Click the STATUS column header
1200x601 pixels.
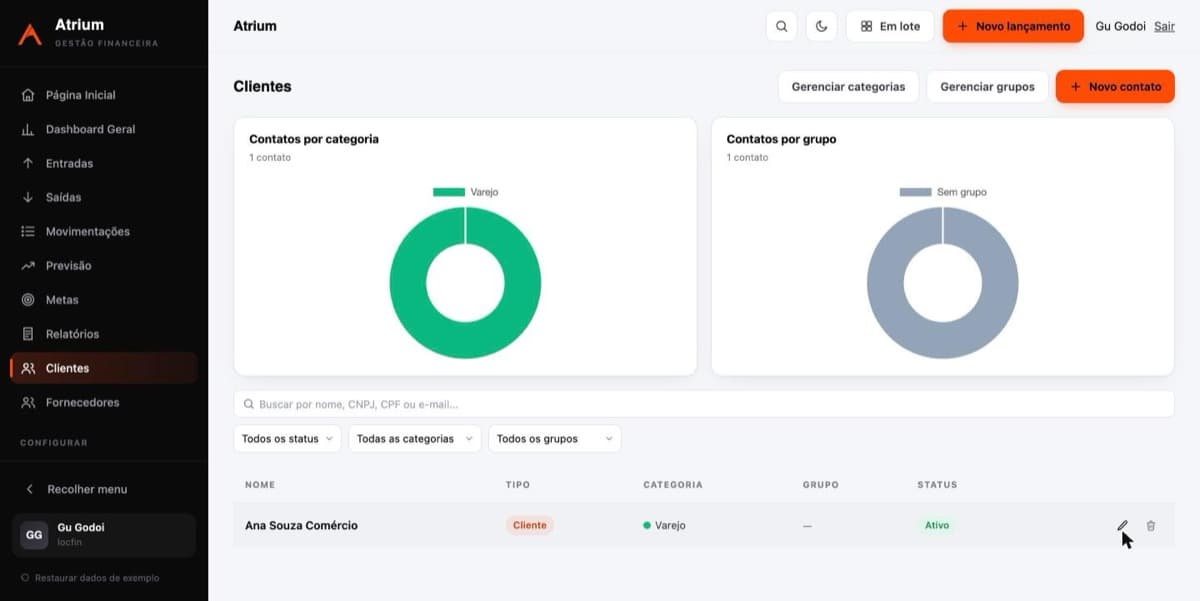pos(937,485)
